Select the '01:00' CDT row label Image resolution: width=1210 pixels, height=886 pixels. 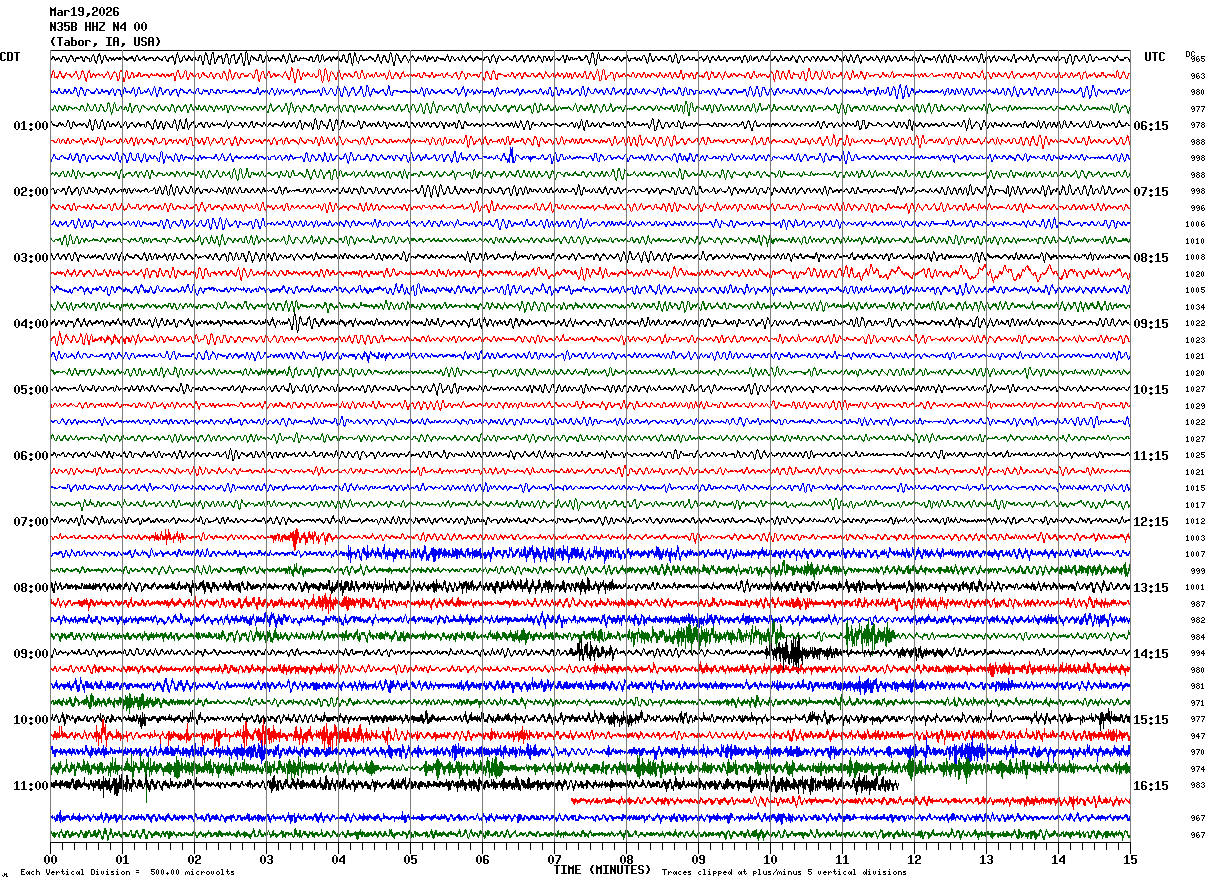pos(31,126)
